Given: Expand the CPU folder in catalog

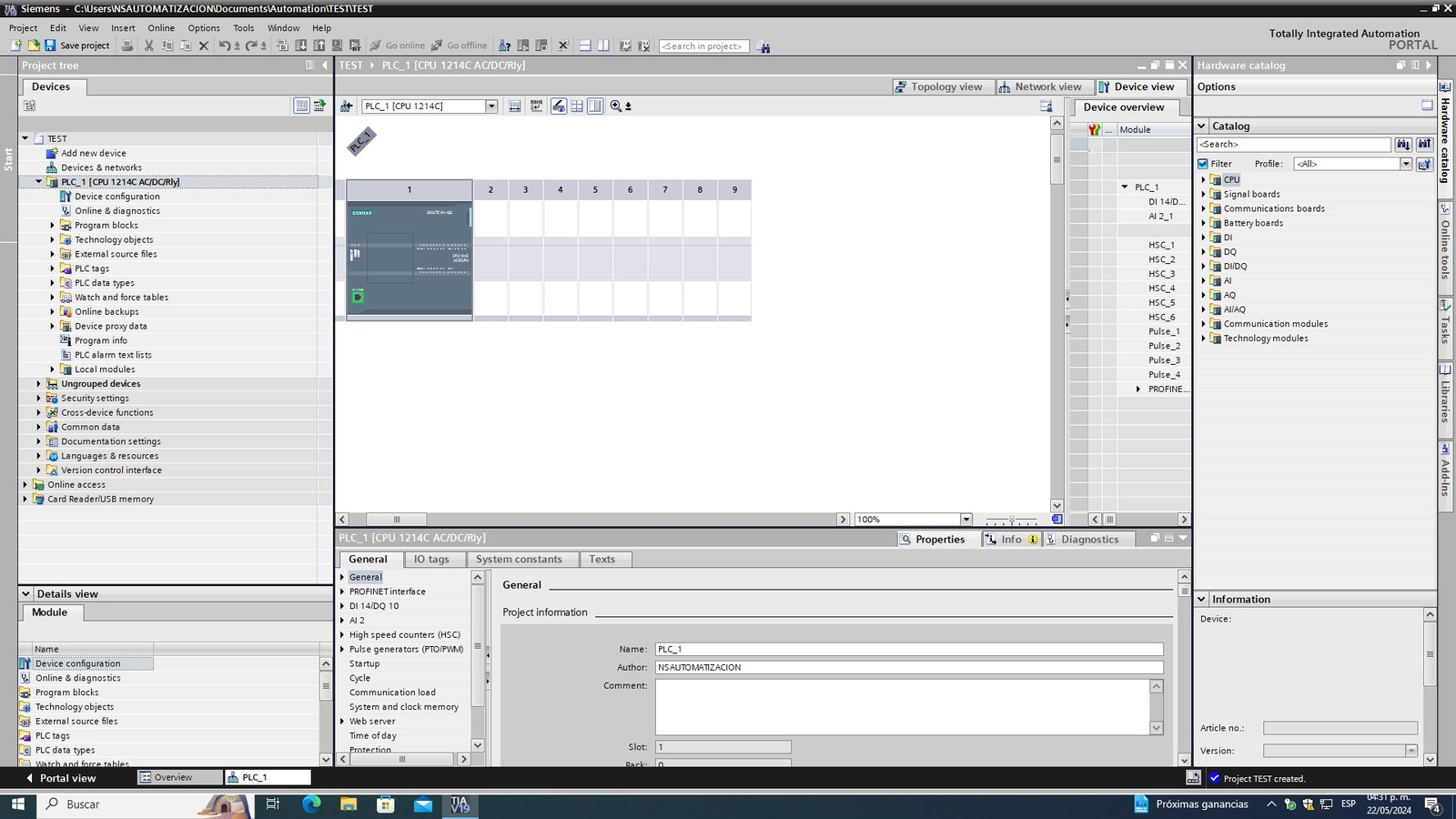Looking at the screenshot, I should tap(1203, 180).
